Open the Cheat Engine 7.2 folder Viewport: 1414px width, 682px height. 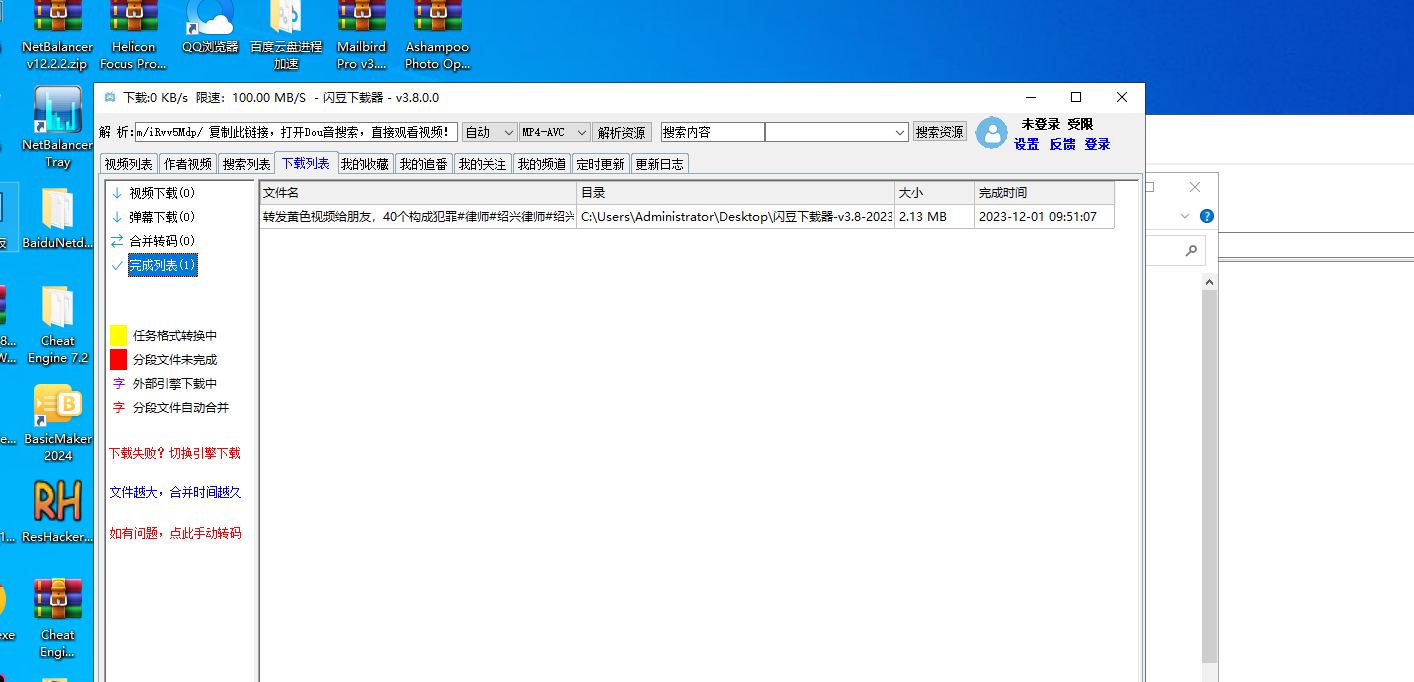click(57, 325)
